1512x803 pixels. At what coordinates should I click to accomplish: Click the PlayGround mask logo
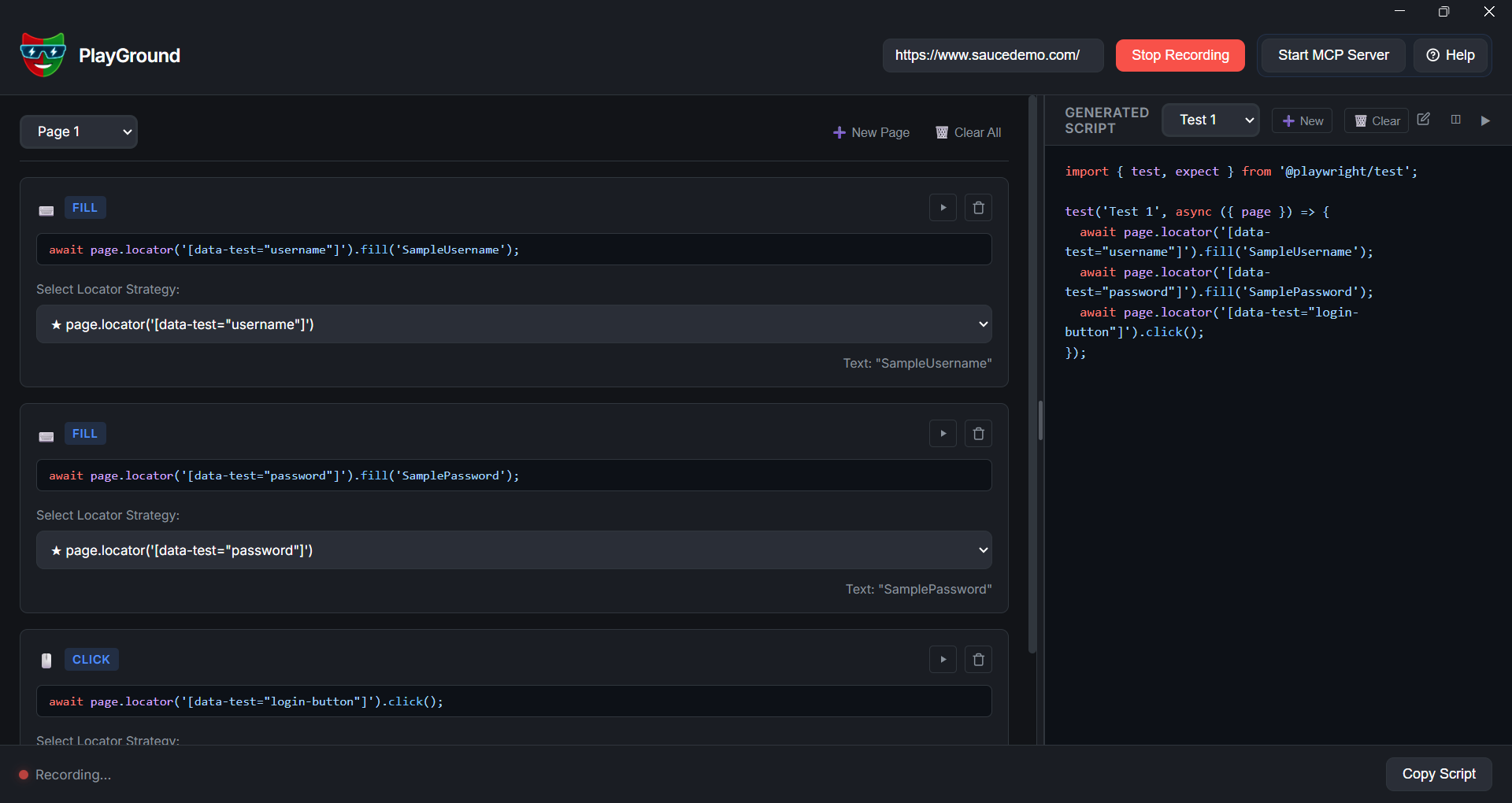click(x=43, y=55)
